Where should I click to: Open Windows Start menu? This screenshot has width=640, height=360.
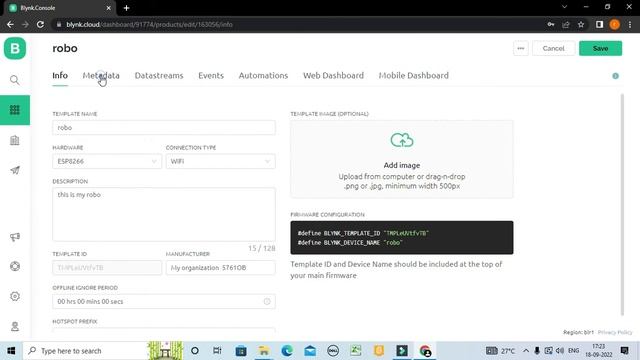[x=11, y=351]
